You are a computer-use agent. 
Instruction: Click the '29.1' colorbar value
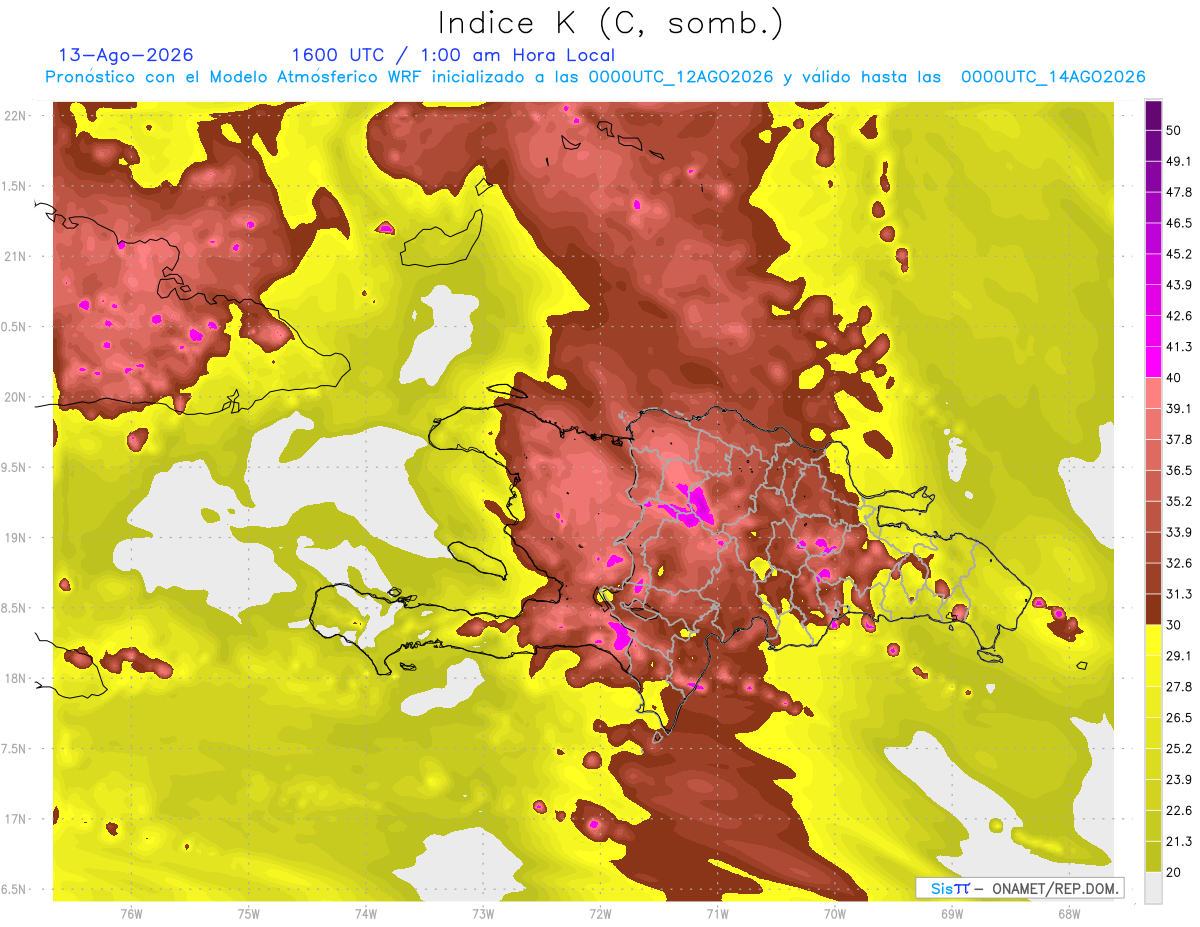[1178, 656]
